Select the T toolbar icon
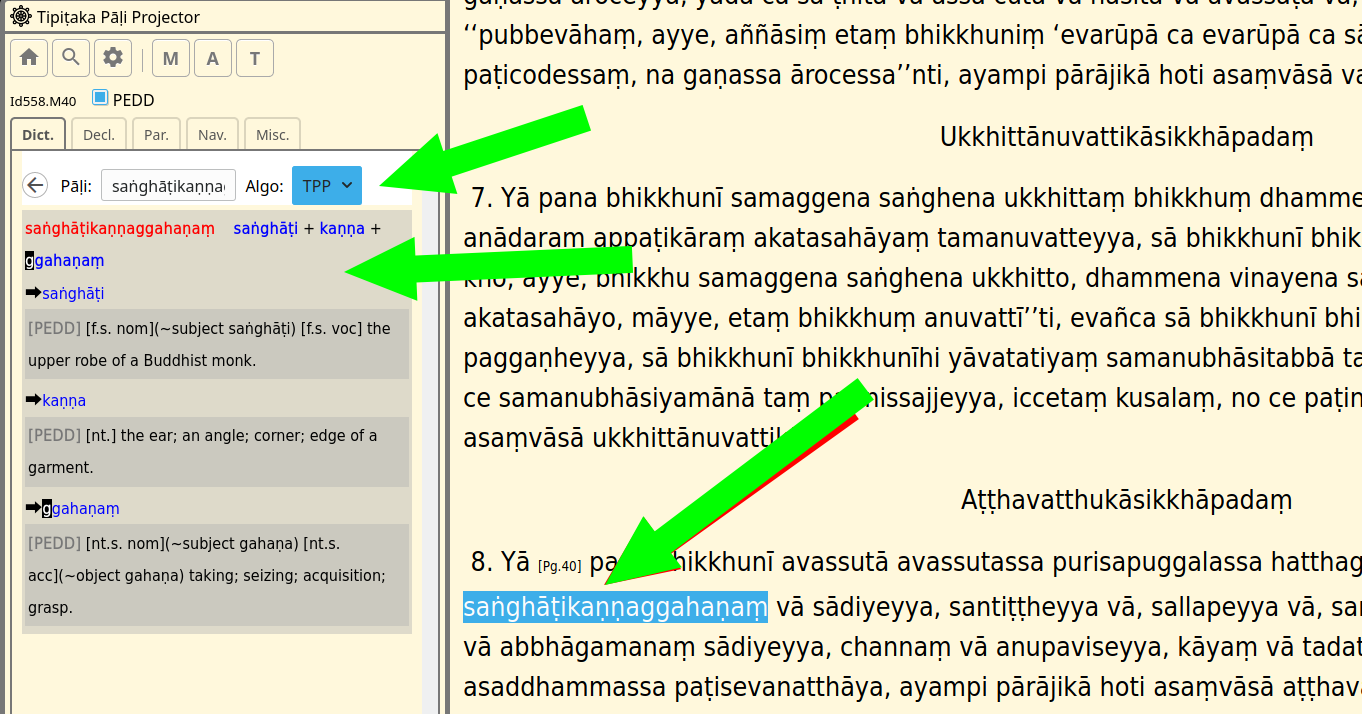1362x714 pixels. point(254,57)
